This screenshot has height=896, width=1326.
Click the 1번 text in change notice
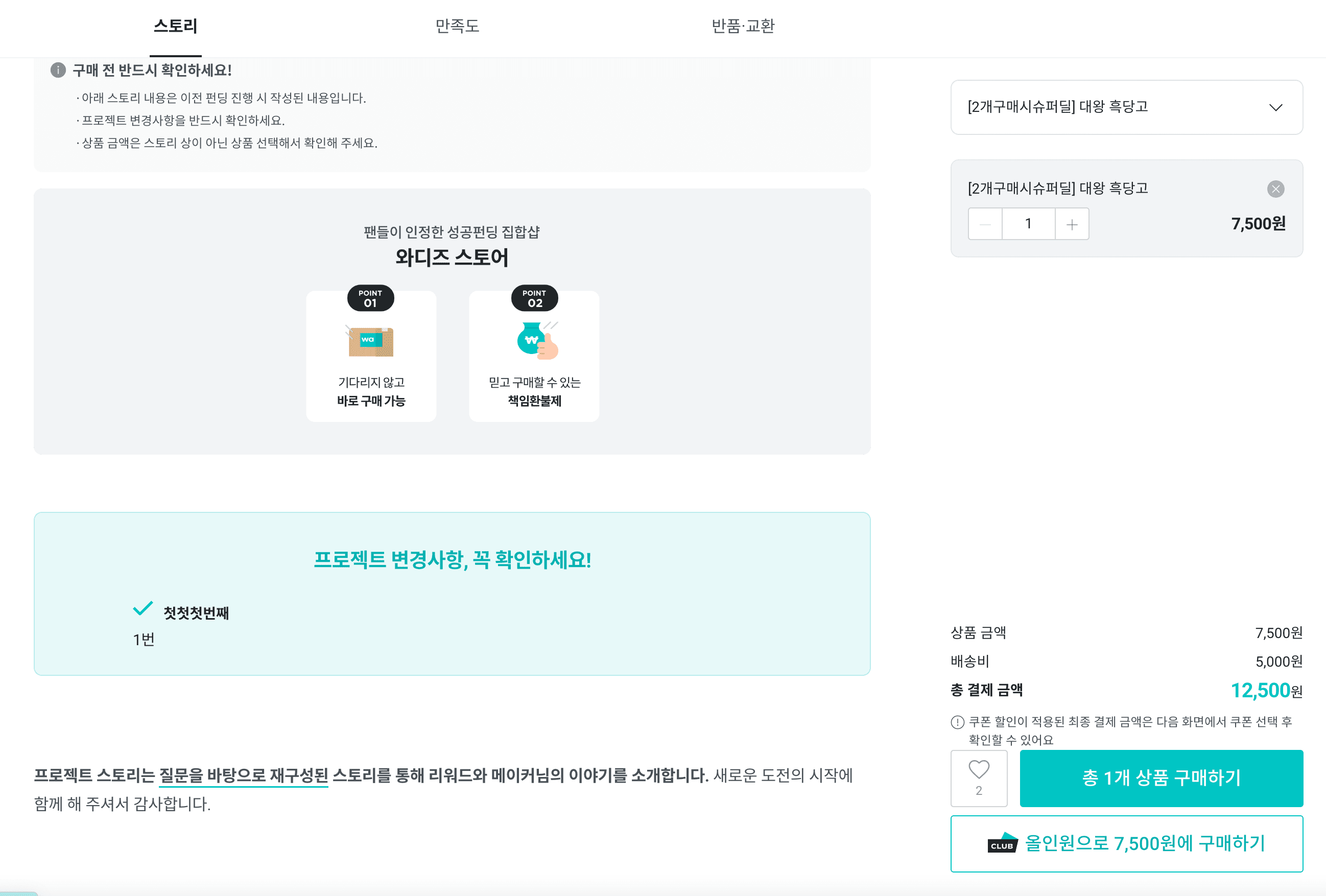144,640
